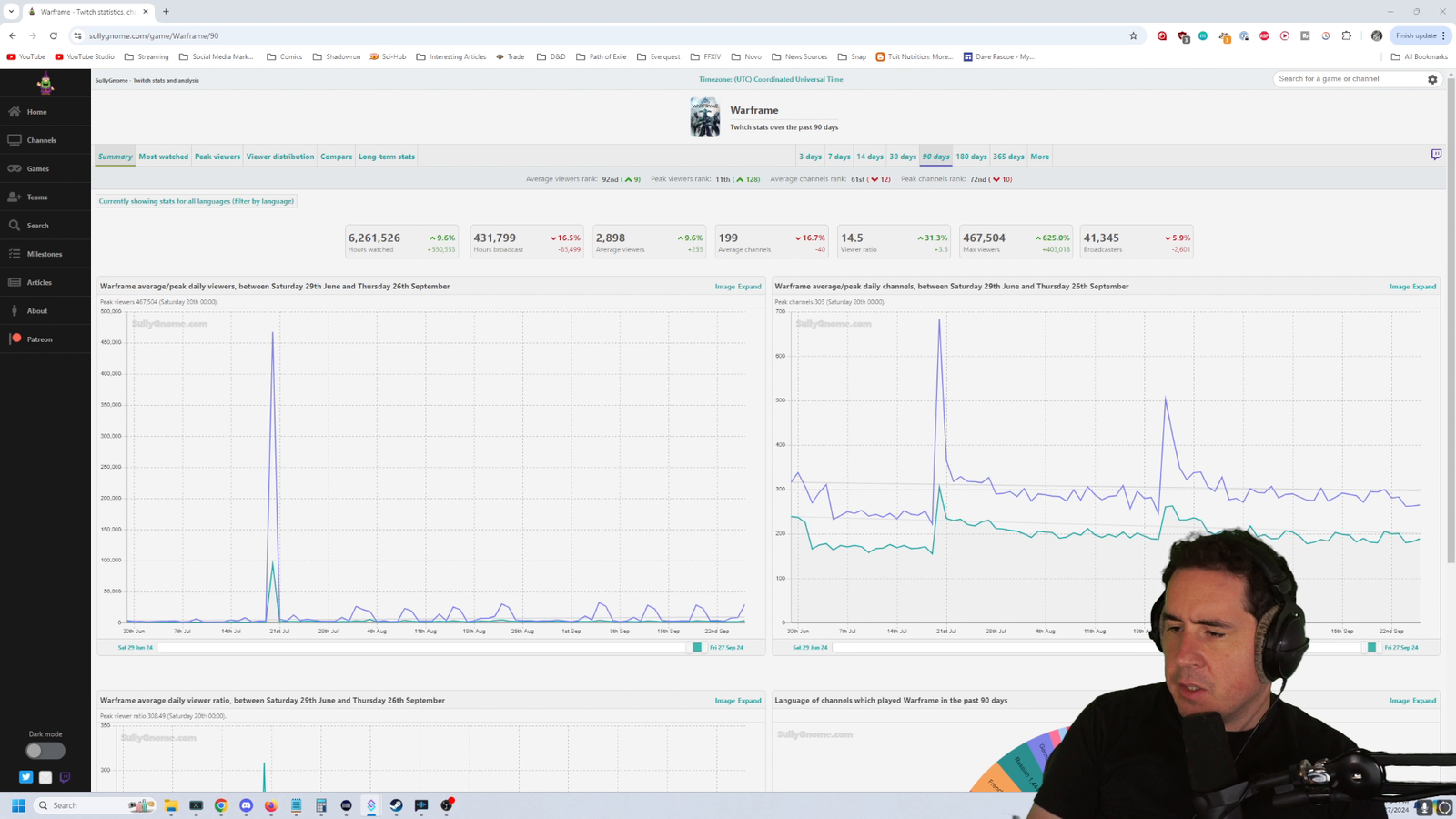Click the settings gear beside search box

pos(1432,79)
